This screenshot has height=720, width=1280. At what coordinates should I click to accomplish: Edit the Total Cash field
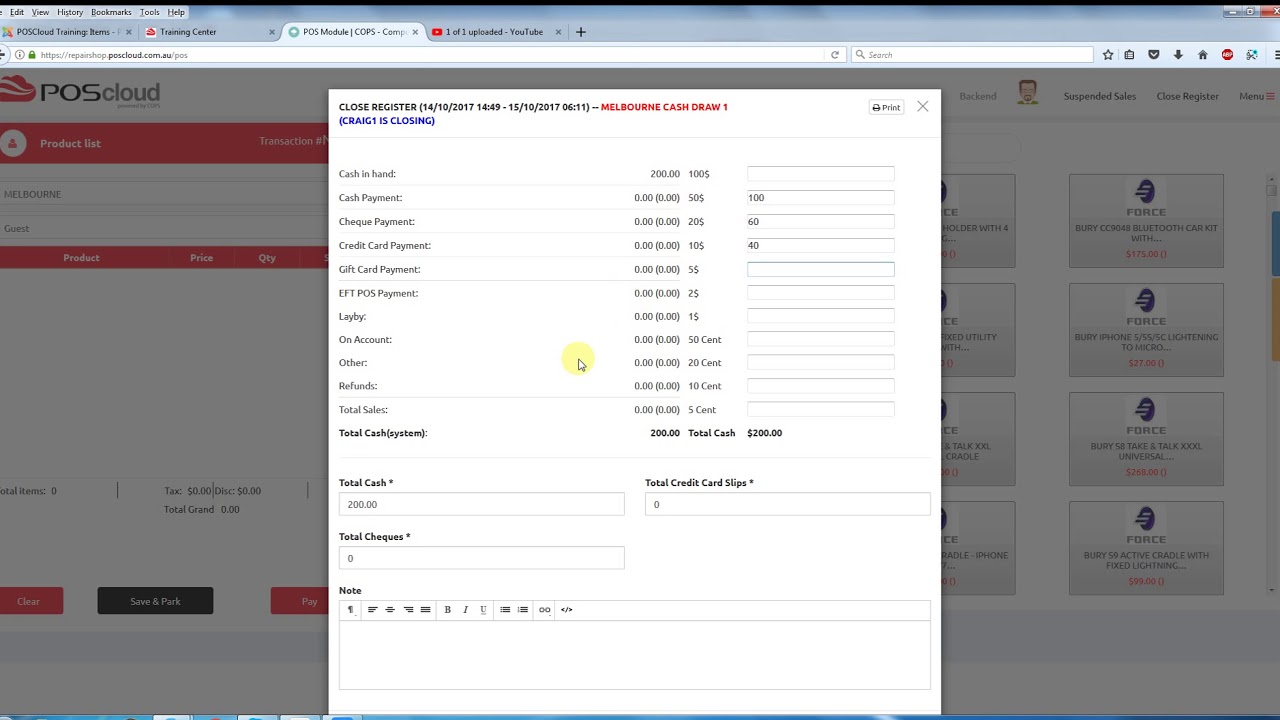(x=481, y=504)
